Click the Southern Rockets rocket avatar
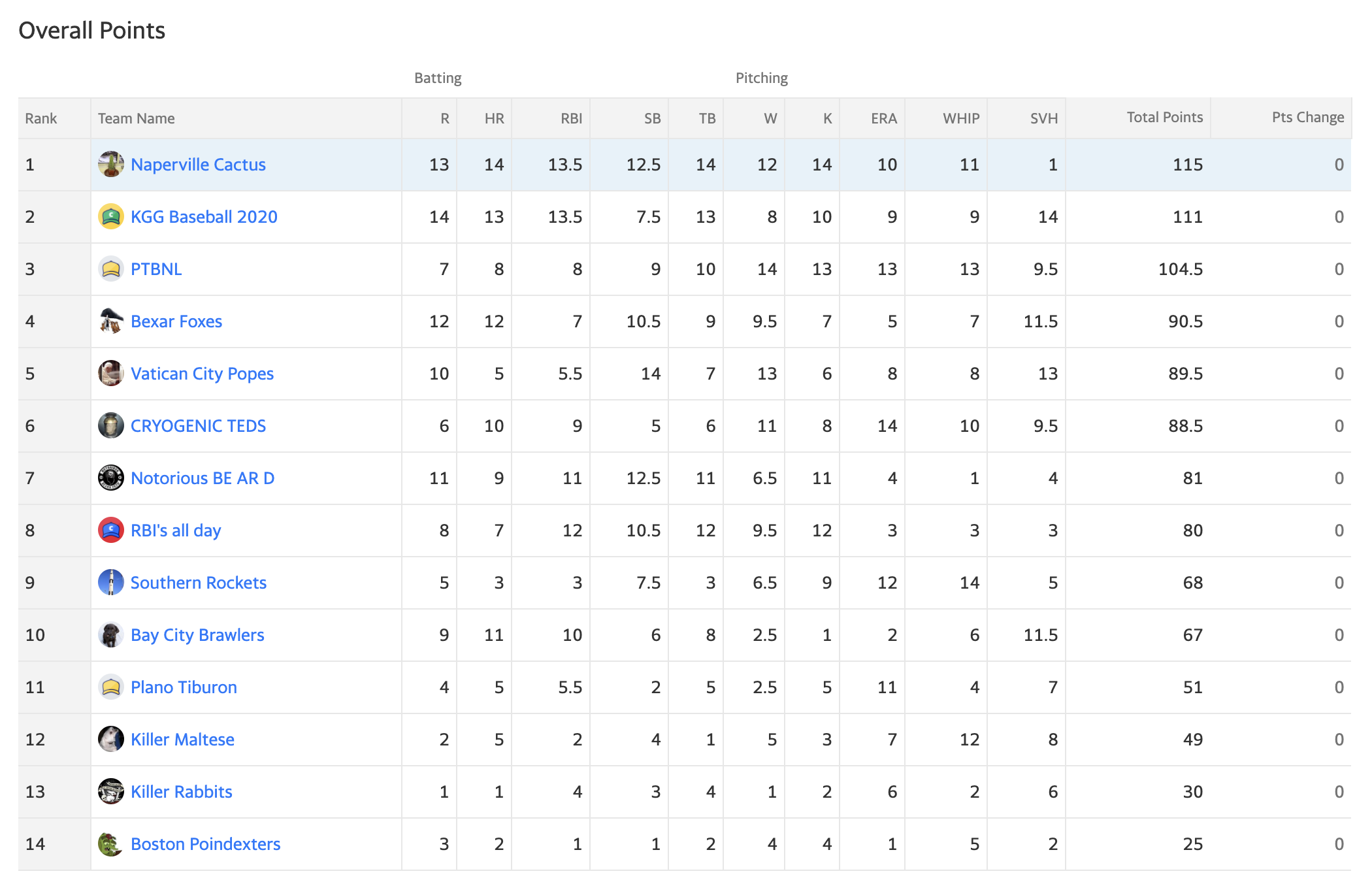Viewport: 1372px width, 882px height. [111, 582]
